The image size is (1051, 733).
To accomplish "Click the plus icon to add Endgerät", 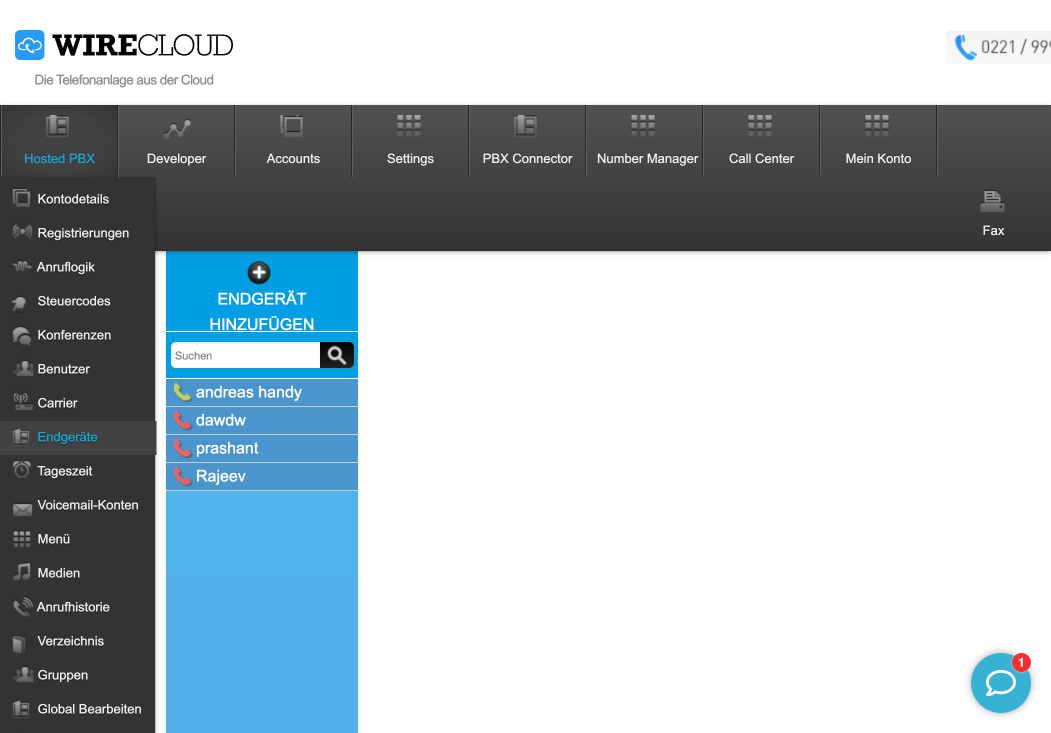I will click(259, 272).
